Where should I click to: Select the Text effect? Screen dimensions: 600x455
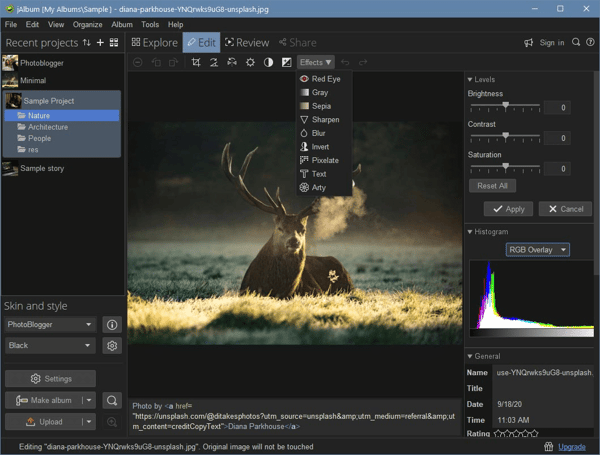[324, 174]
